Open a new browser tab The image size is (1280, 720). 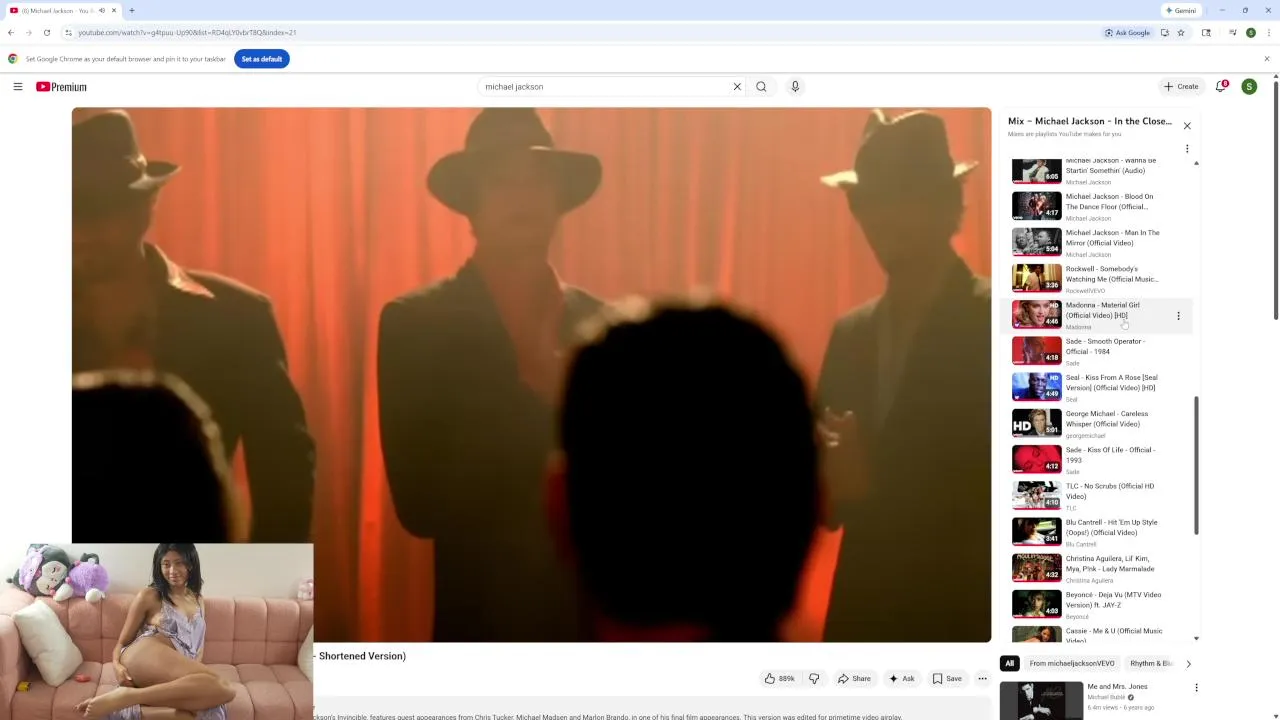coord(131,10)
